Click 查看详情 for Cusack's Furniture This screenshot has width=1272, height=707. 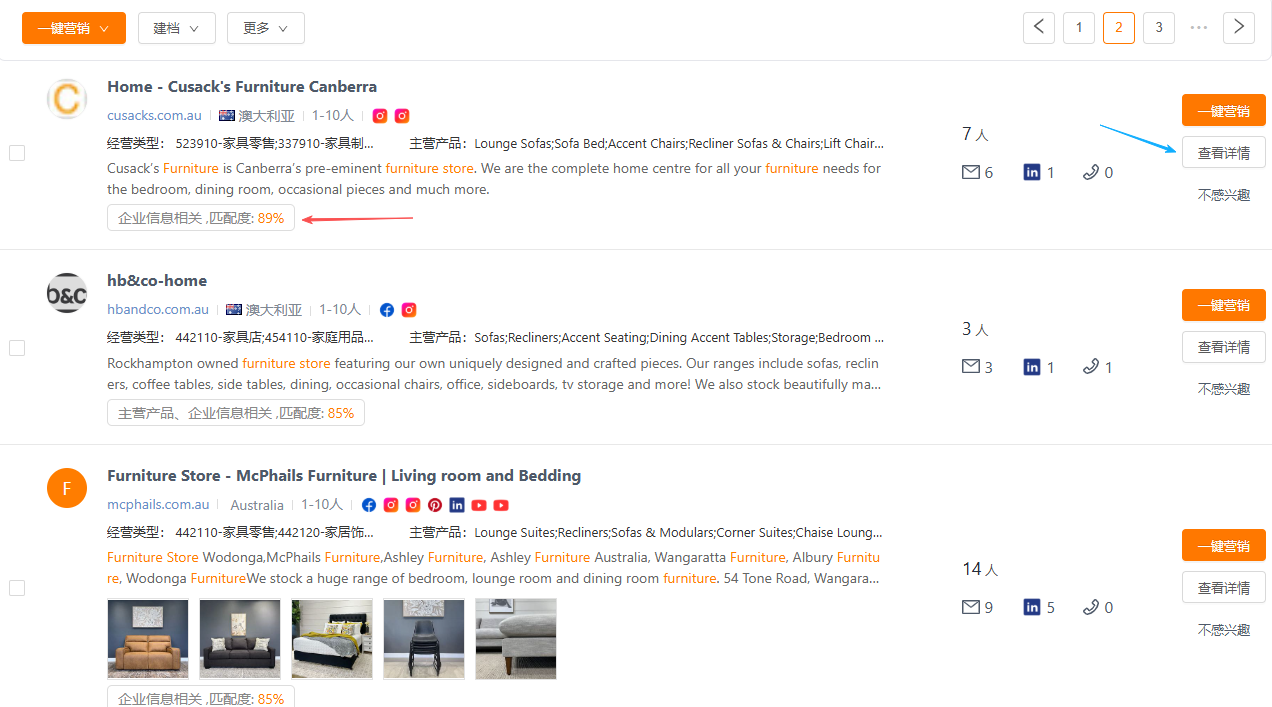[1224, 152]
